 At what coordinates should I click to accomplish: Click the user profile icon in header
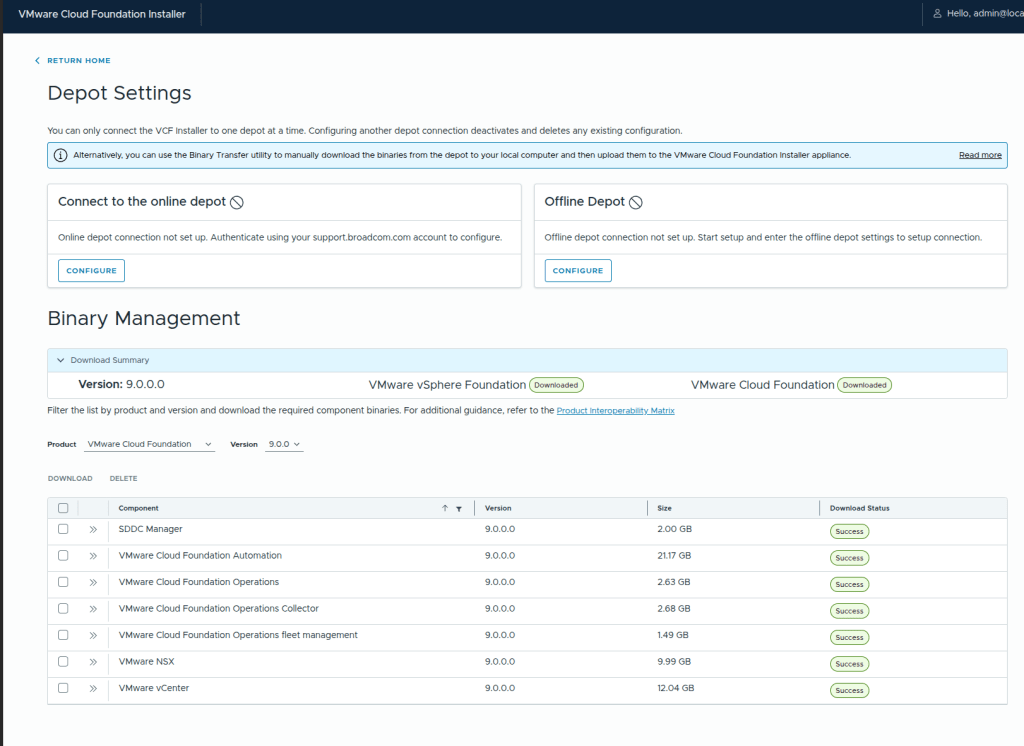937,14
